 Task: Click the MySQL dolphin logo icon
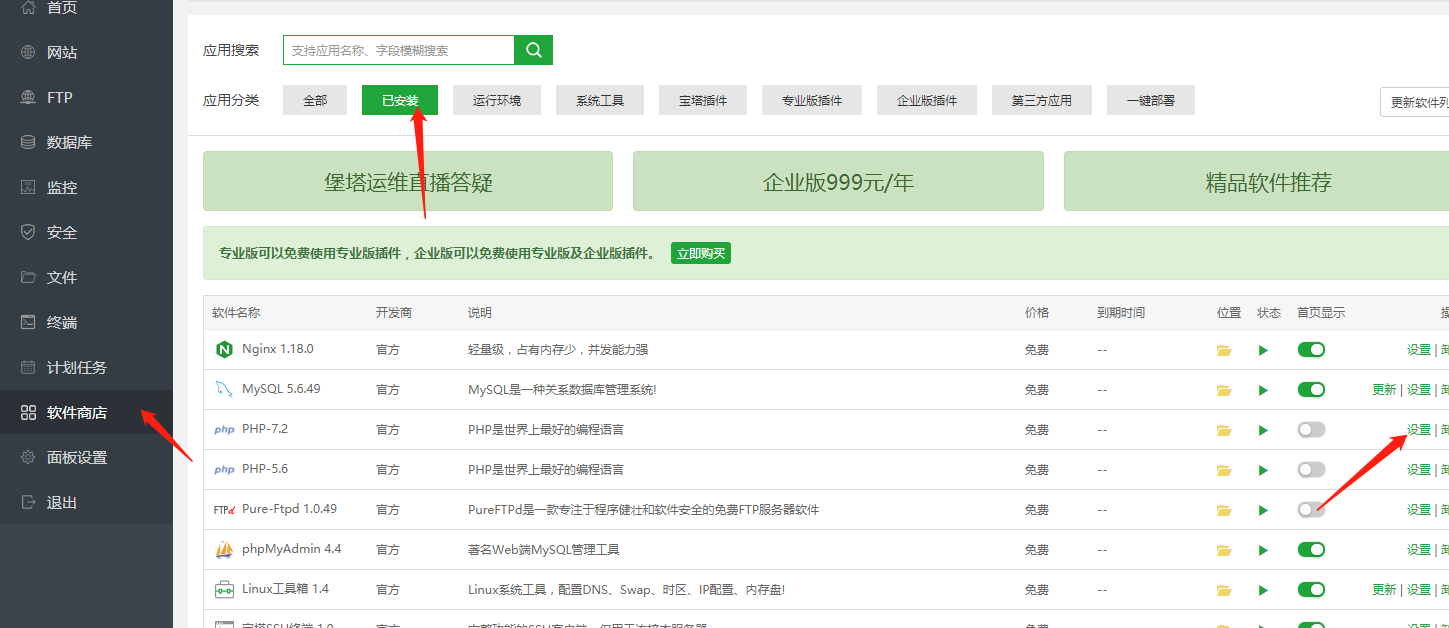click(x=224, y=389)
